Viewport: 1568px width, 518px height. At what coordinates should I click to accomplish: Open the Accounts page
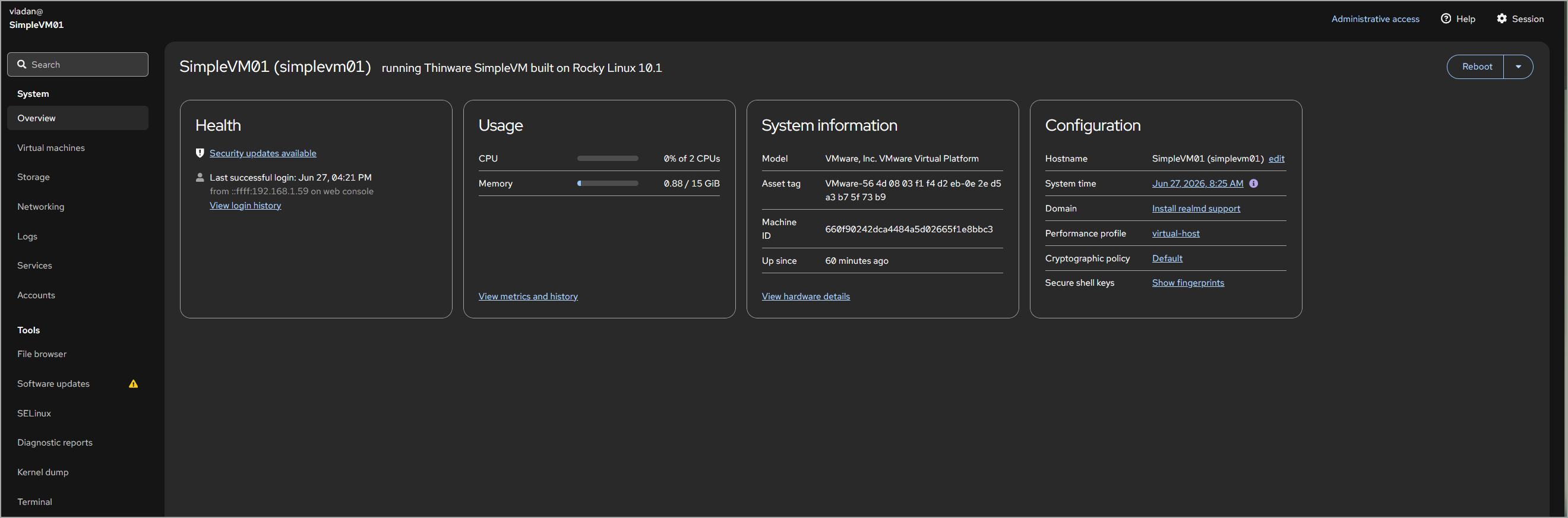78,295
